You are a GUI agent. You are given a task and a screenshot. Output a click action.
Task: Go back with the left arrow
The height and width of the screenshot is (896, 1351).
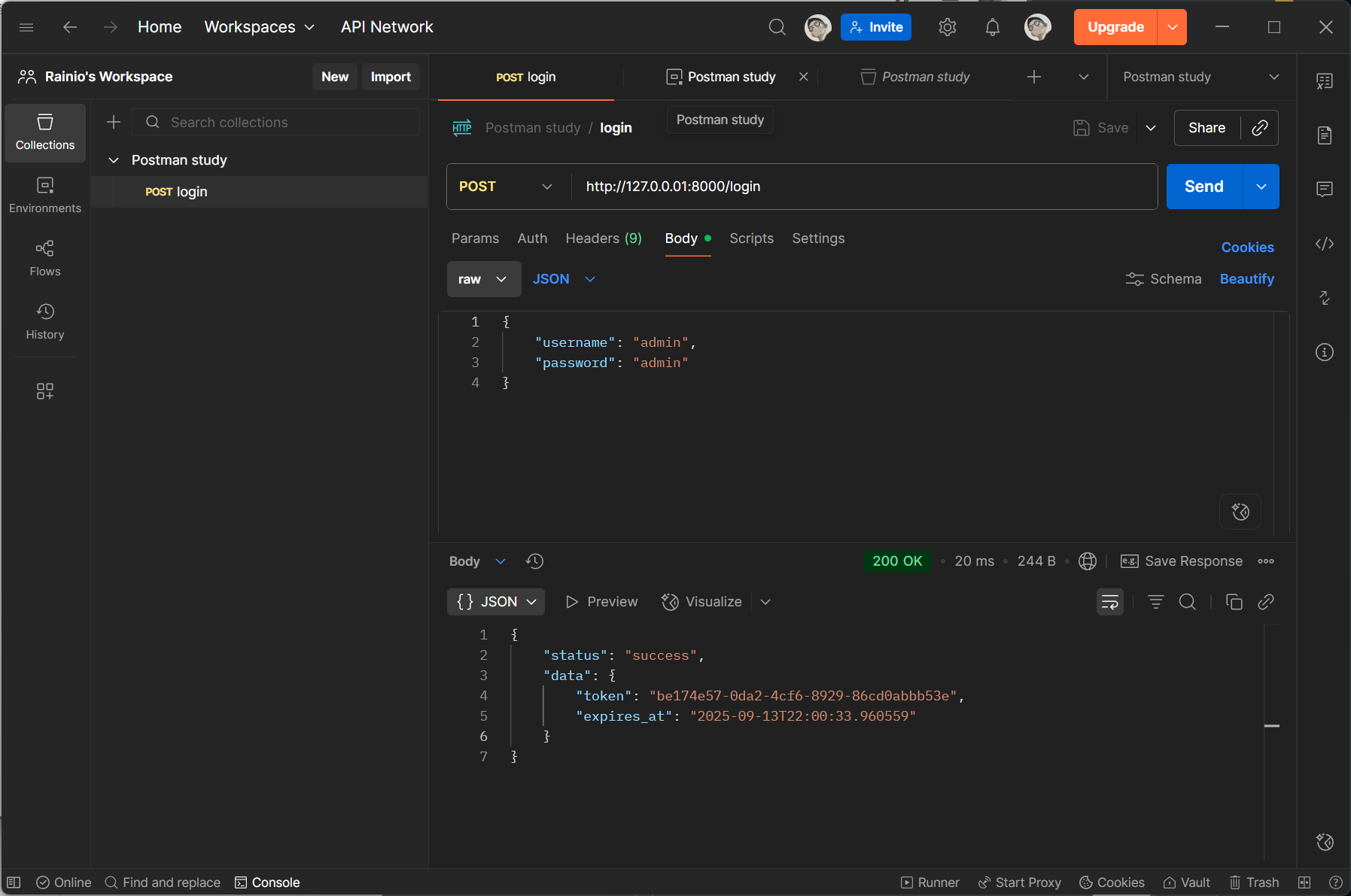tap(70, 27)
